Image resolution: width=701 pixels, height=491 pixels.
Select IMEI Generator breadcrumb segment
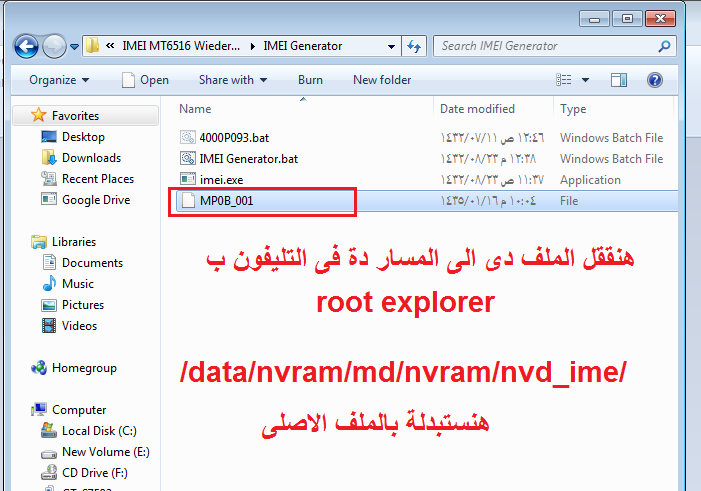point(303,46)
